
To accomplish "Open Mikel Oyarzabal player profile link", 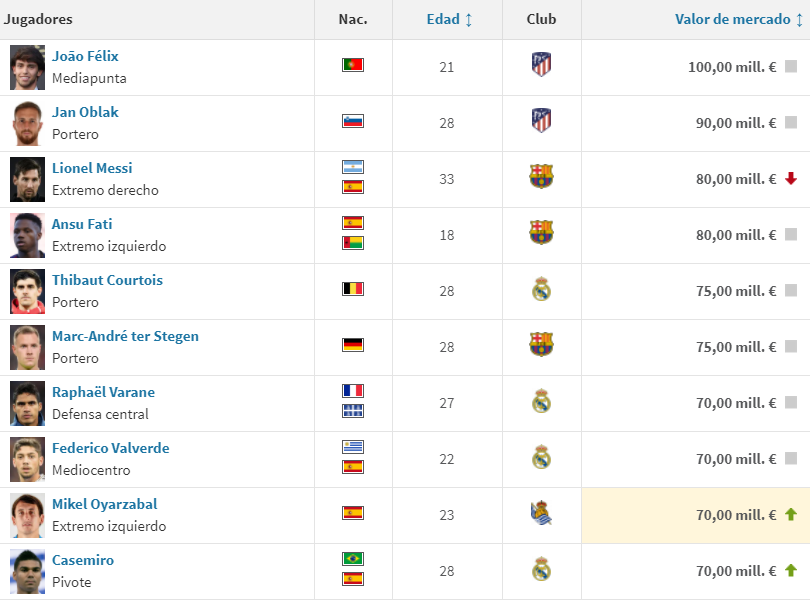I will tap(104, 504).
